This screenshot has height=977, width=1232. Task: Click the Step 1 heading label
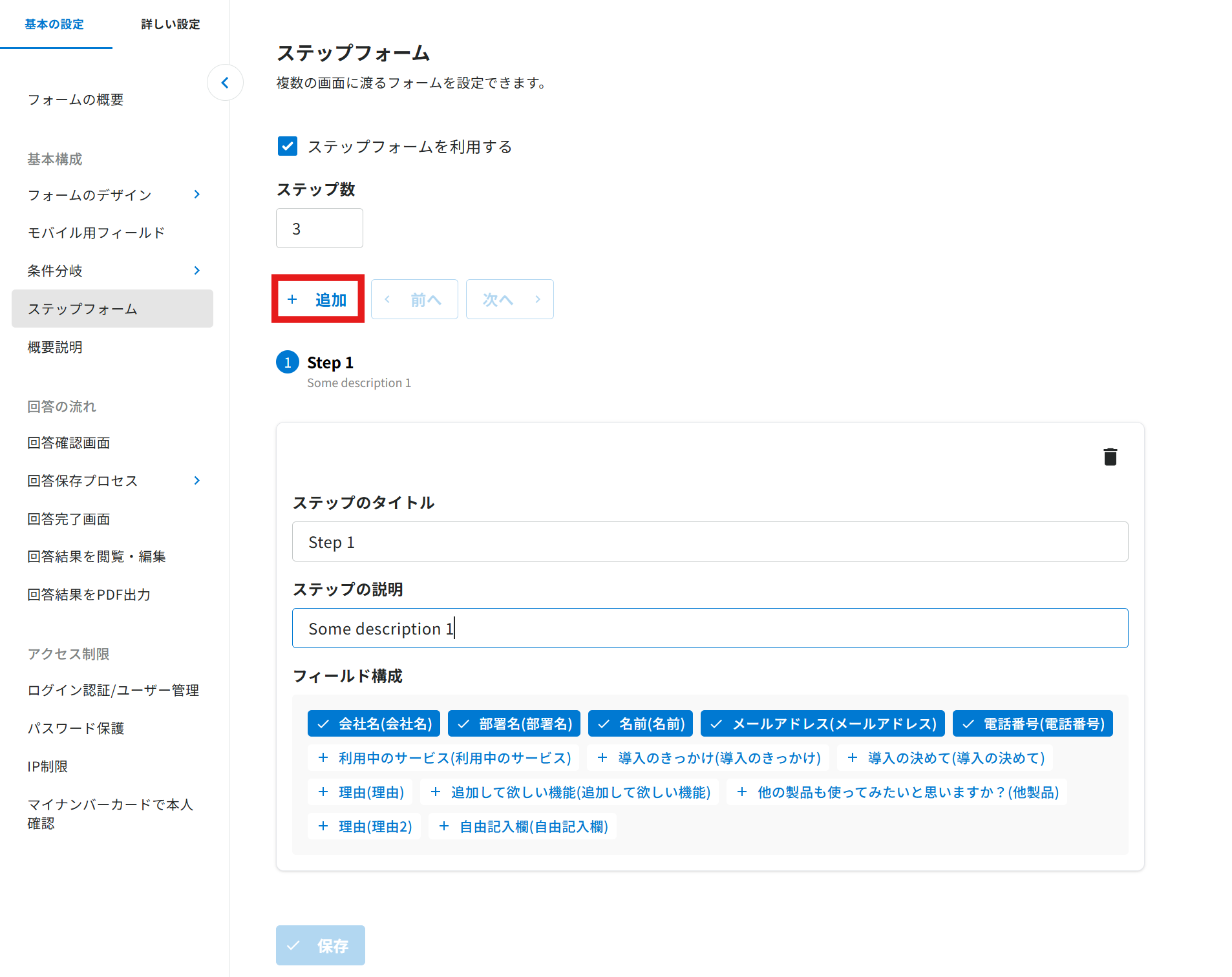click(330, 362)
